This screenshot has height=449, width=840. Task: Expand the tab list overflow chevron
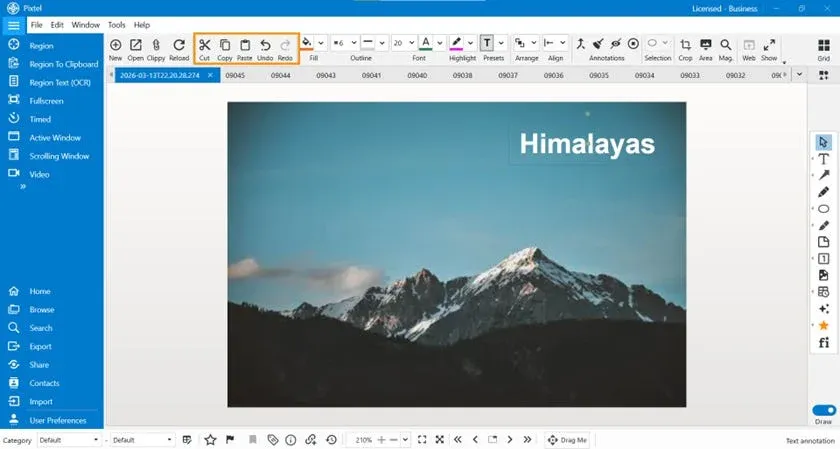coord(799,75)
